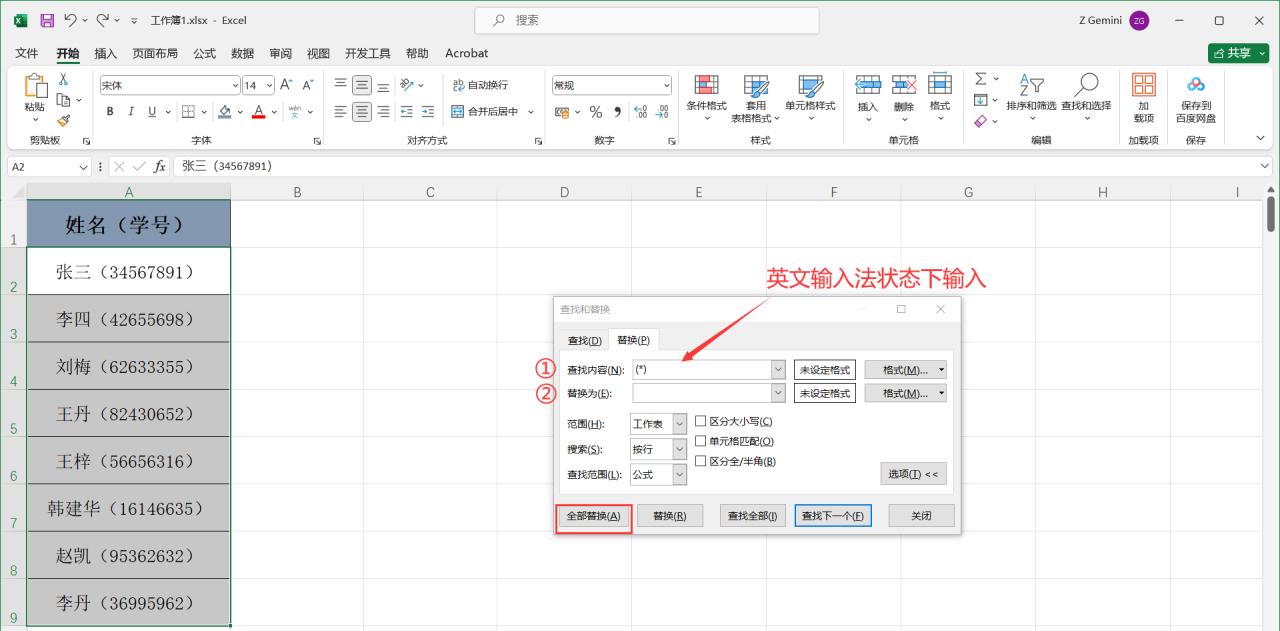
Task: Align text right
Action: coord(384,112)
